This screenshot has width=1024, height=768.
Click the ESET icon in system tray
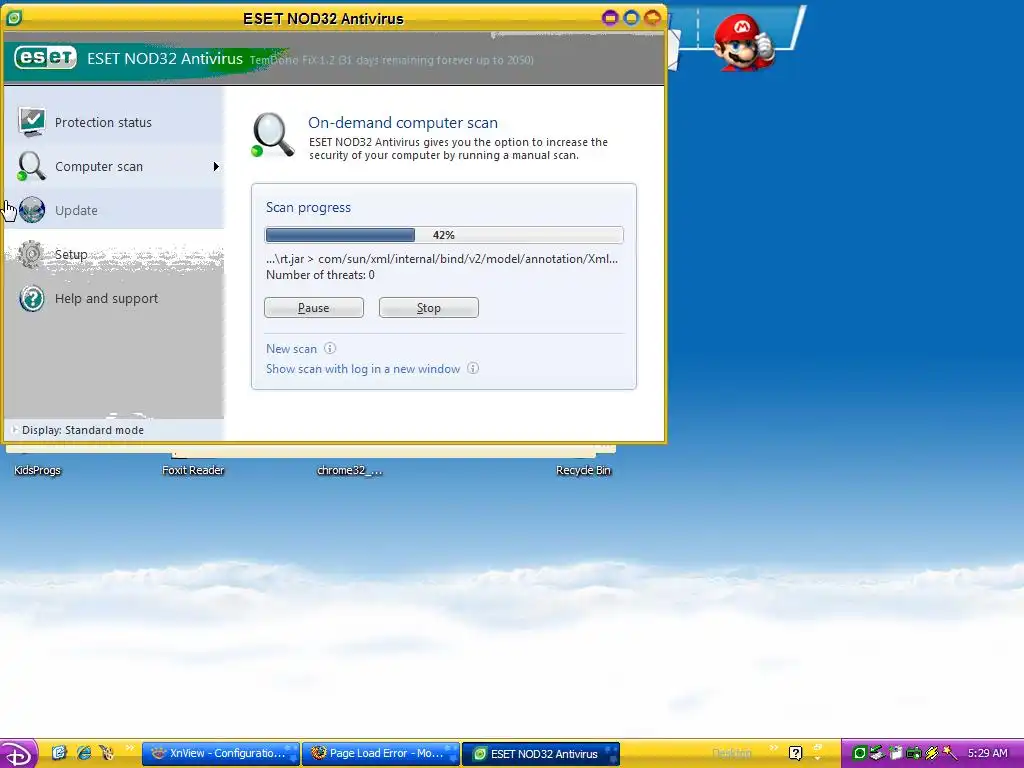click(x=859, y=754)
